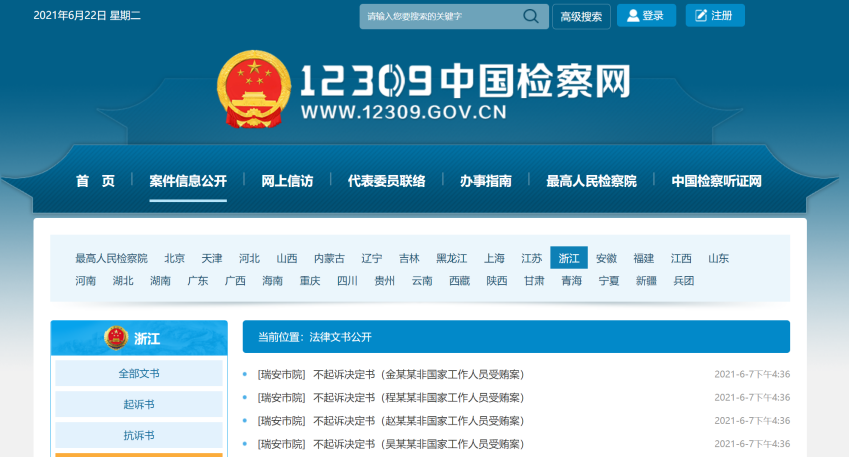Select 云南 region
The width and height of the screenshot is (849, 457).
[x=421, y=280]
